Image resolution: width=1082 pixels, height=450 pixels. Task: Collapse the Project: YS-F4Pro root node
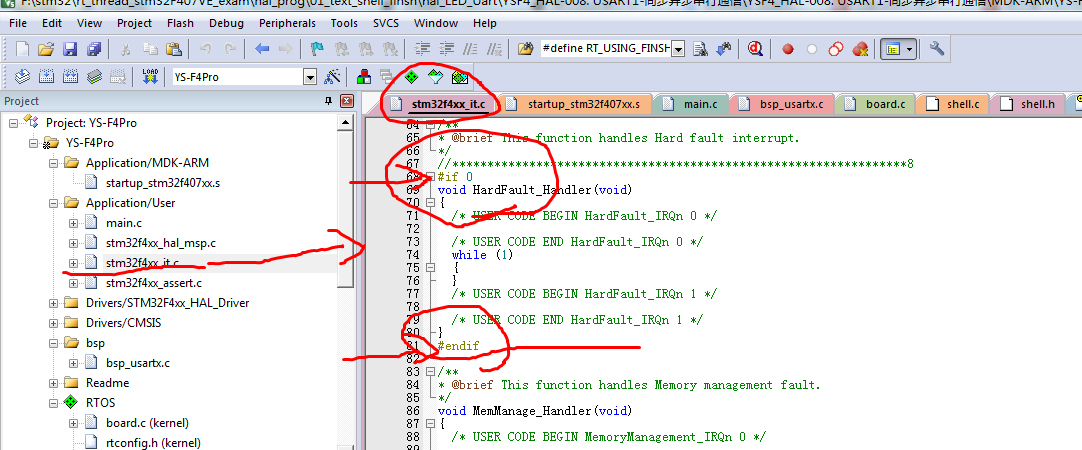(14, 123)
